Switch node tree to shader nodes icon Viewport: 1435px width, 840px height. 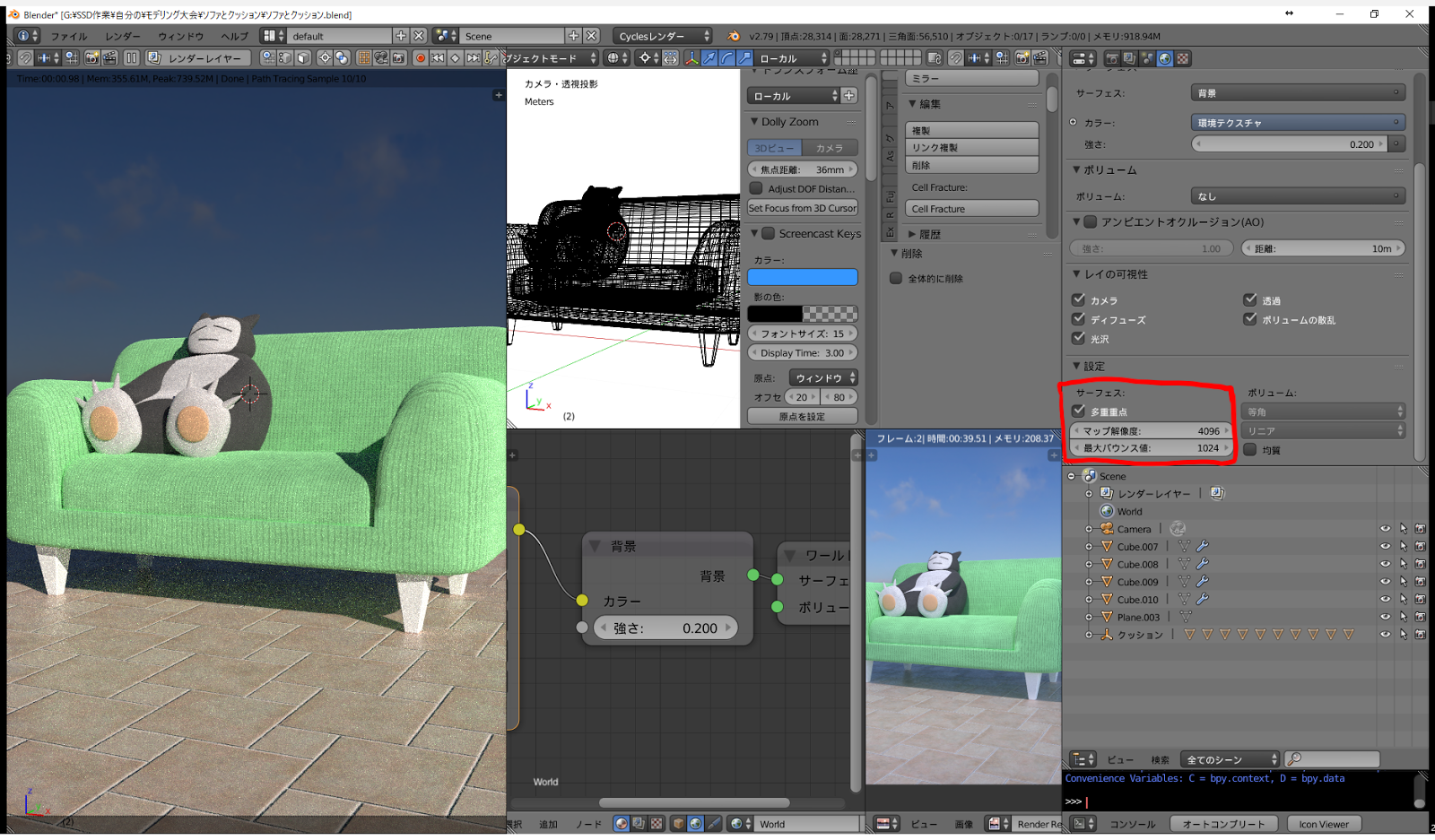pos(621,824)
